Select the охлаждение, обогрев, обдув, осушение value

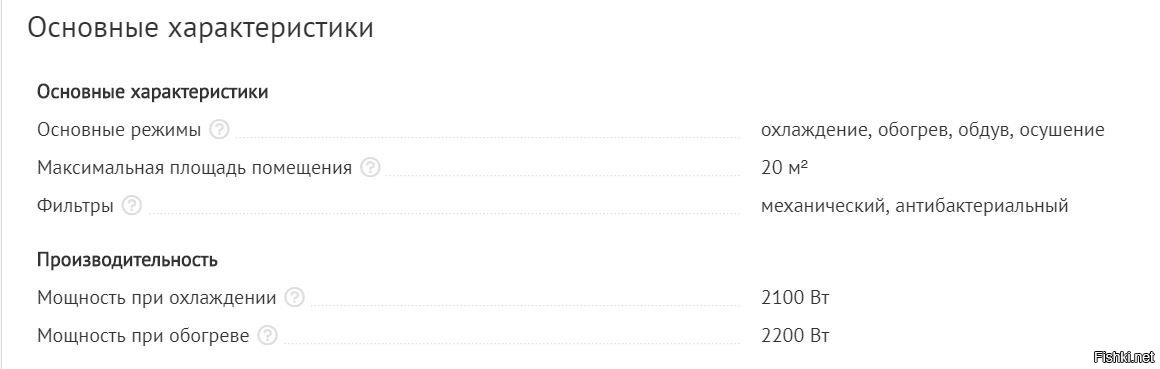(x=933, y=130)
